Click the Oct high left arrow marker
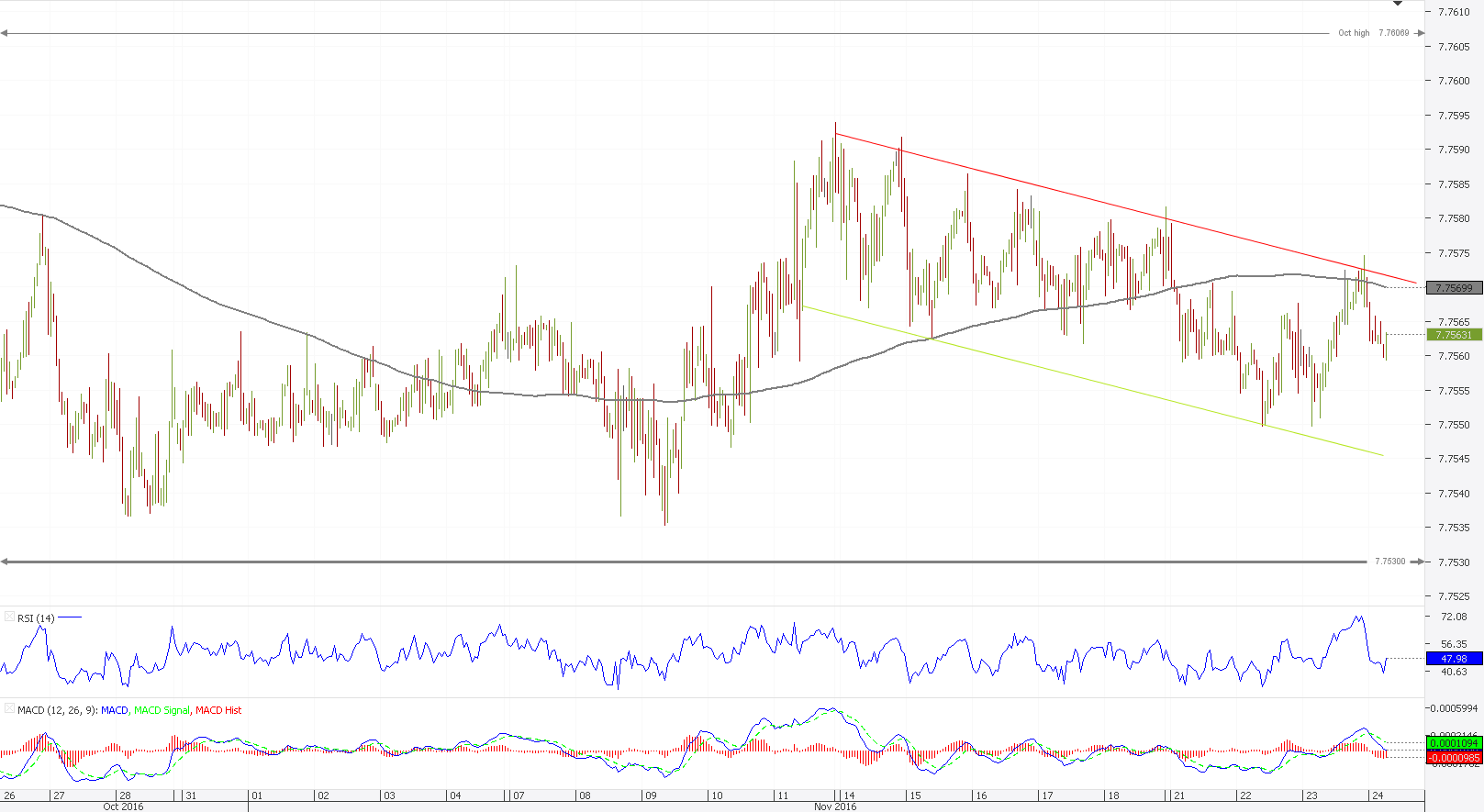 pyautogui.click(x=5, y=33)
